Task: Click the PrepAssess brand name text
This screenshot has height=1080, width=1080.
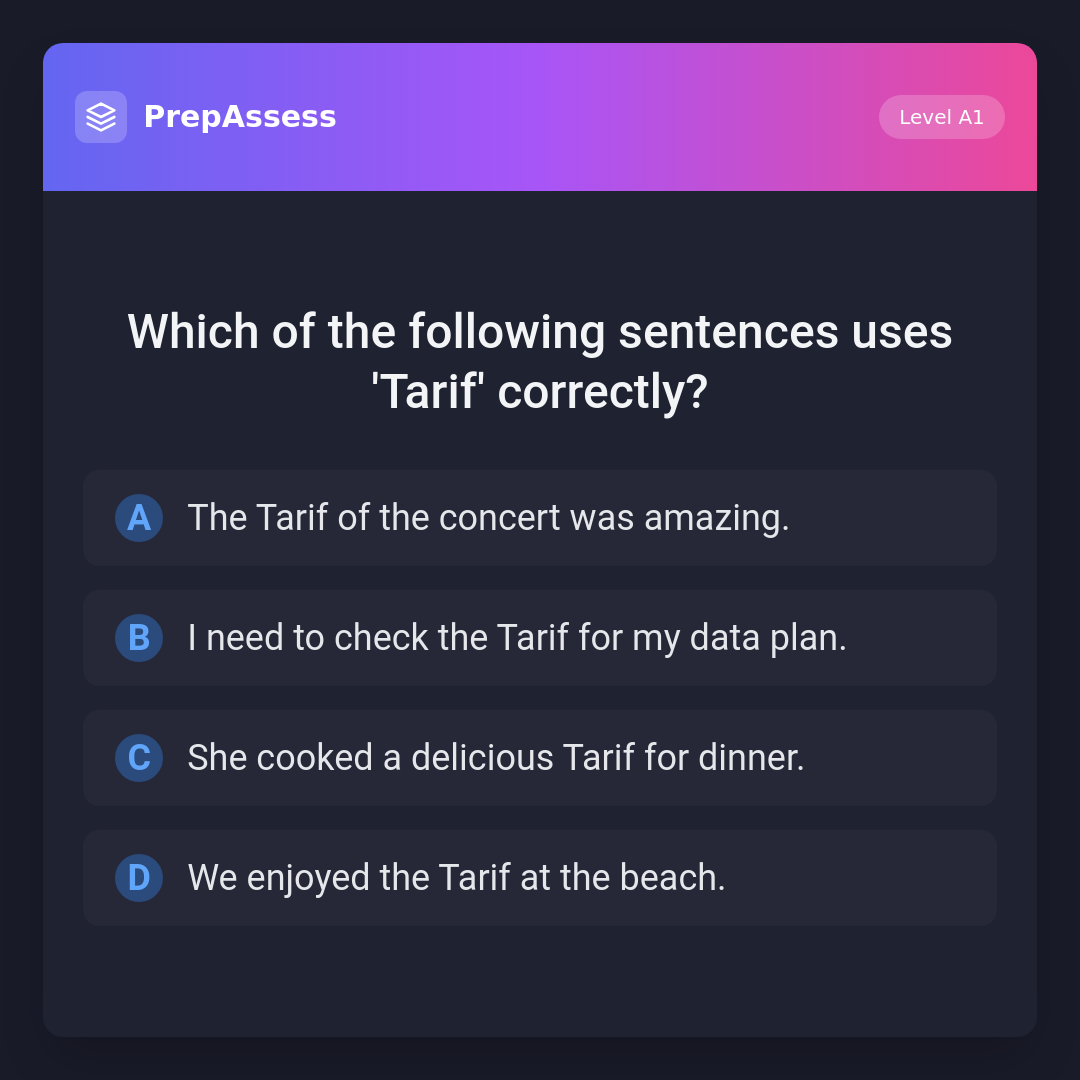Action: pos(240,117)
